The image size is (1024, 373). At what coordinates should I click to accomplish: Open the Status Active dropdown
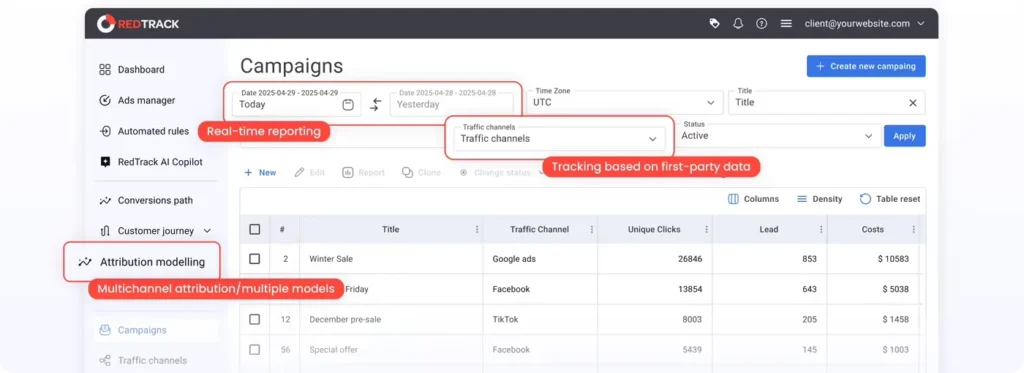click(777, 136)
